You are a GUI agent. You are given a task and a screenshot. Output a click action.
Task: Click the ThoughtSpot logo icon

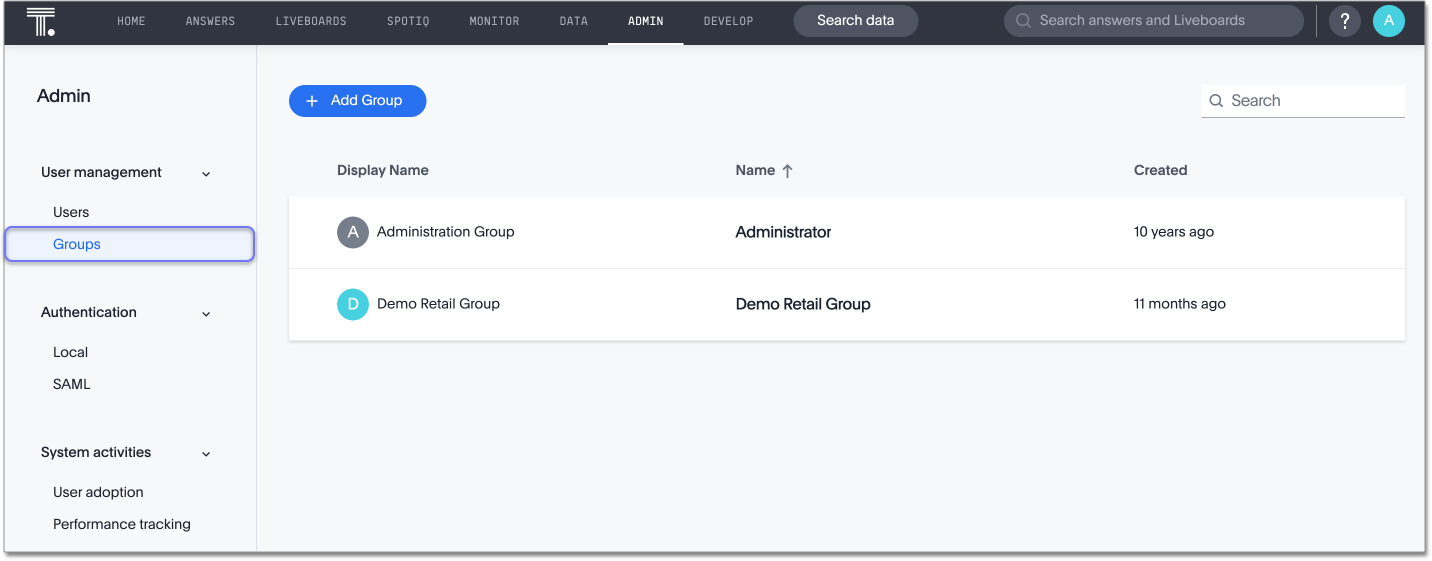click(41, 20)
